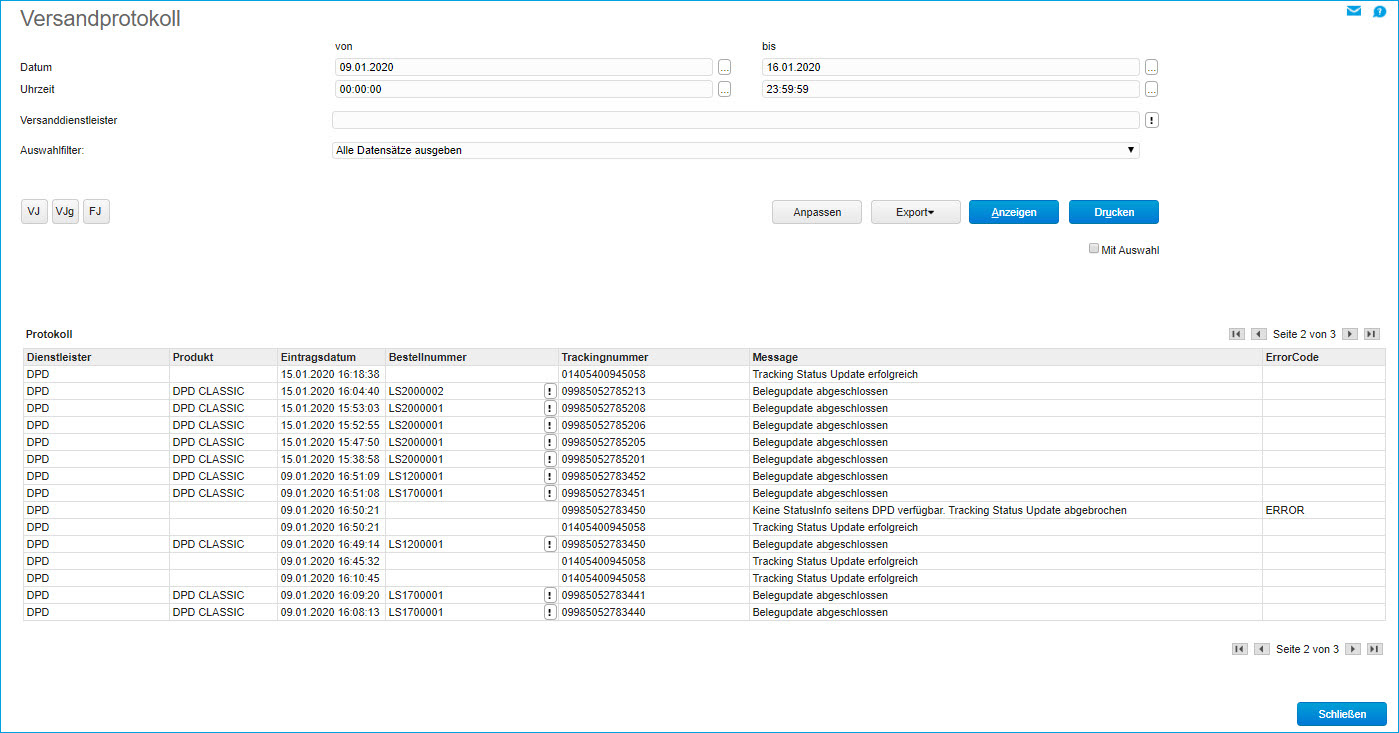Click the Anzeigen button

(1014, 212)
